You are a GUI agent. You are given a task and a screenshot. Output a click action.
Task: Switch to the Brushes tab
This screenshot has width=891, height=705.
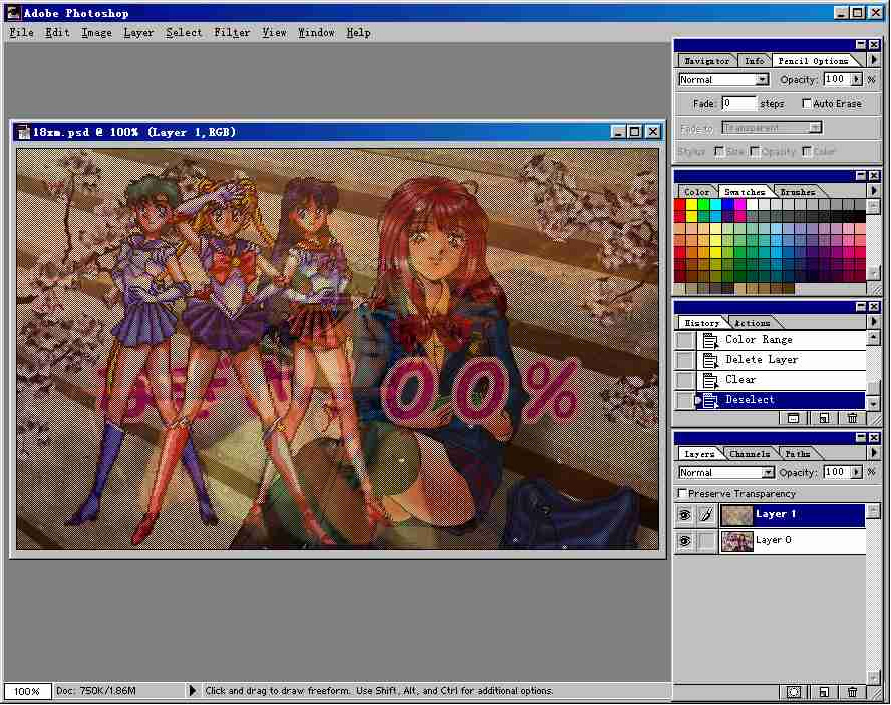coord(797,192)
